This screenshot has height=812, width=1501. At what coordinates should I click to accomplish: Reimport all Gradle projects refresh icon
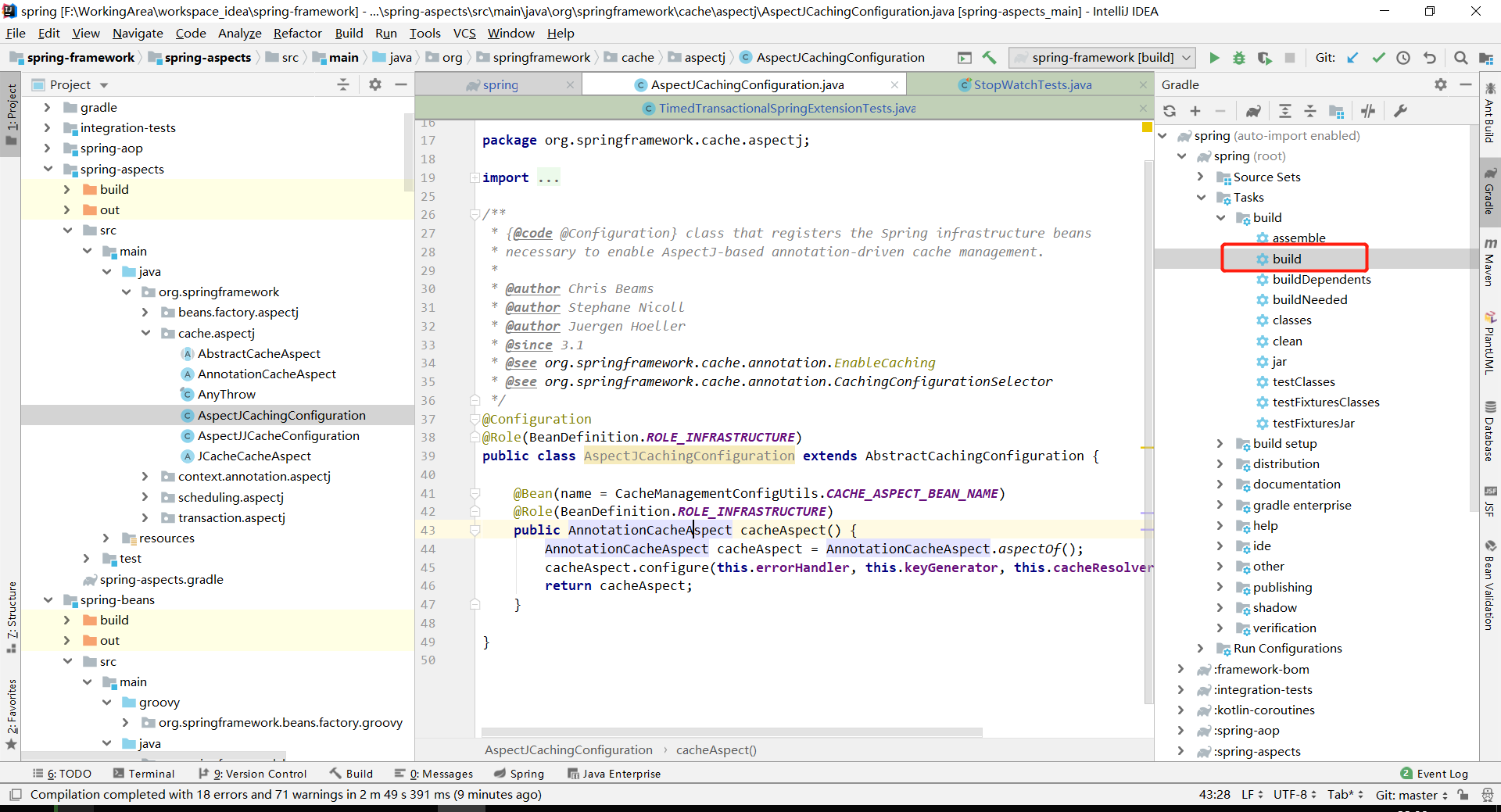tap(1170, 111)
